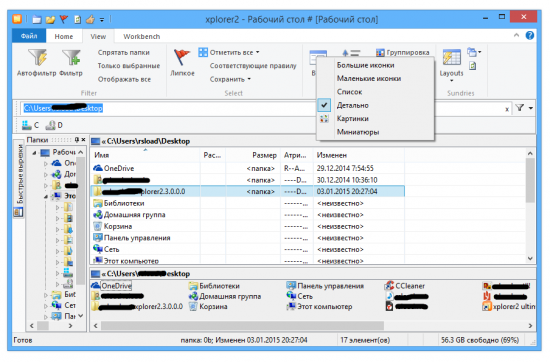Select Библиотеки row in top pane
The height and width of the screenshot is (362, 550).
tap(247, 203)
